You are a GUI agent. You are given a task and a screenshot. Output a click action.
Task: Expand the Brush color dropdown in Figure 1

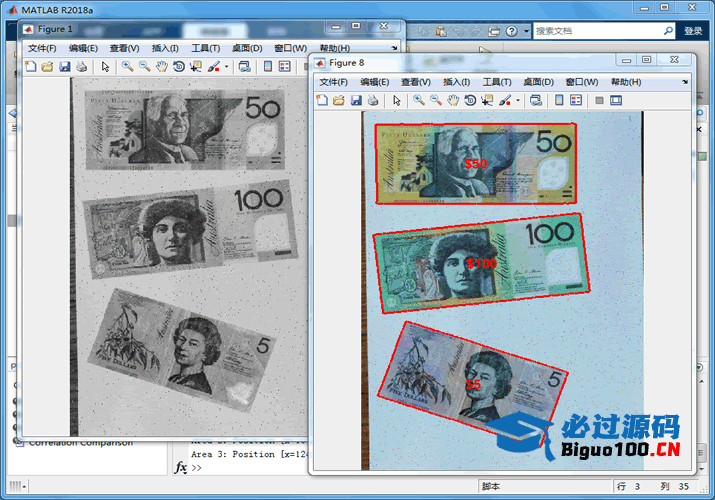point(227,68)
